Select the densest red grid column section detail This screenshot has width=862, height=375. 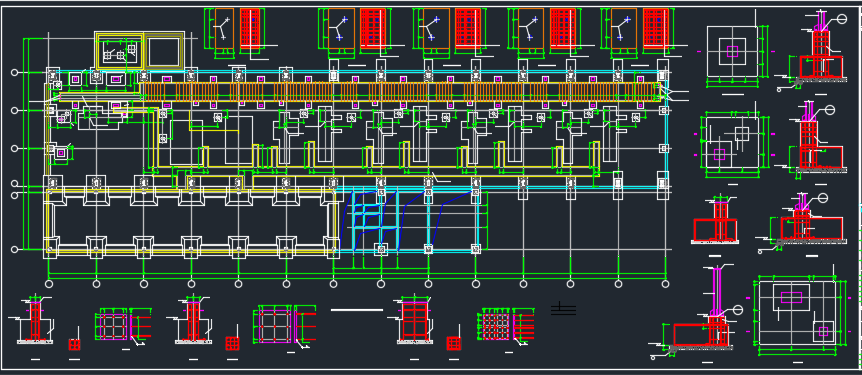pyautogui.click(x=496, y=327)
